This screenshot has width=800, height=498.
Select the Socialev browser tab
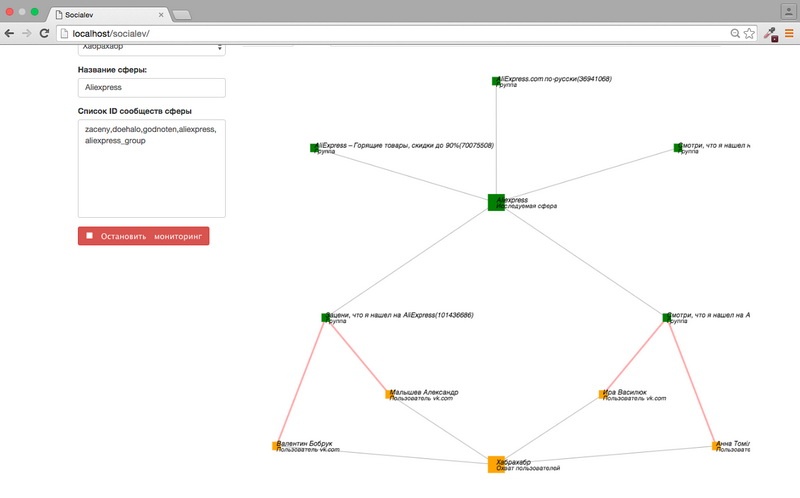[109, 15]
